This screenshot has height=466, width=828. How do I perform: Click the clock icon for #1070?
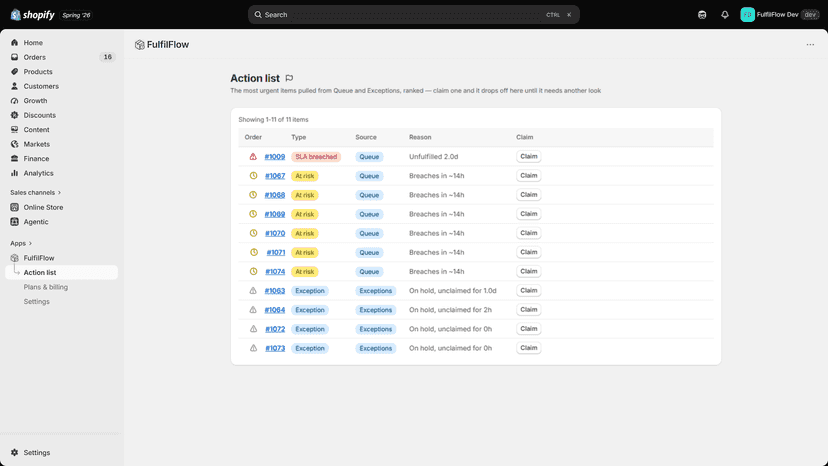(x=253, y=233)
